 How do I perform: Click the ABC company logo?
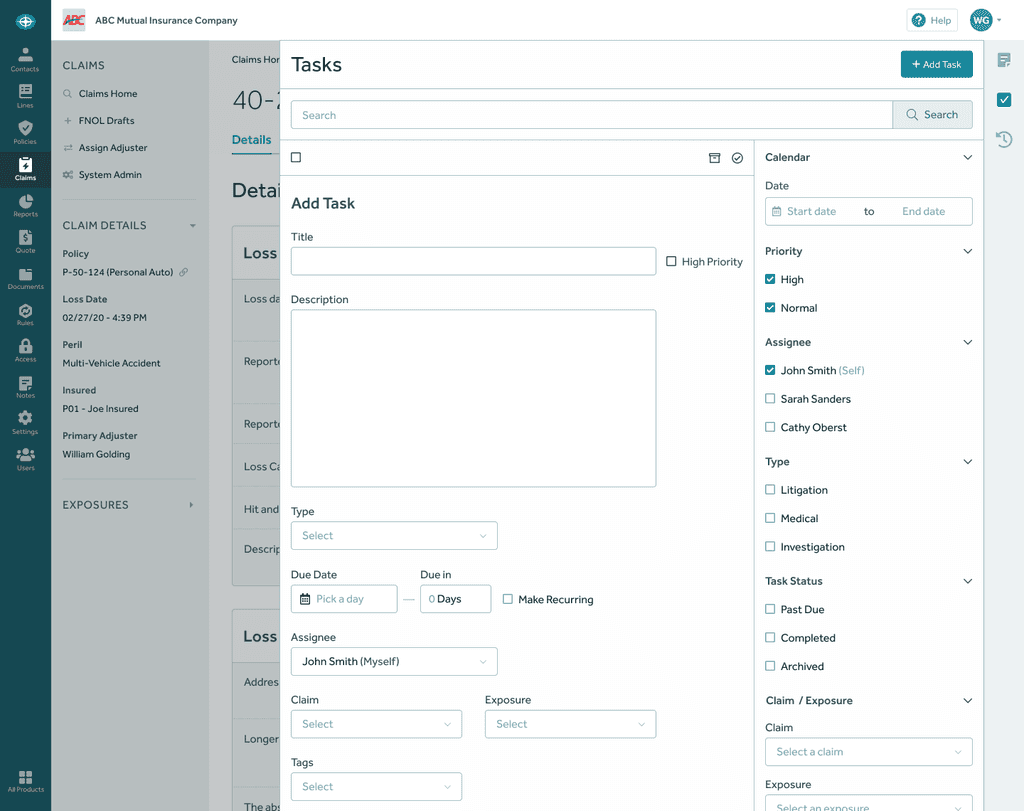(x=74, y=20)
